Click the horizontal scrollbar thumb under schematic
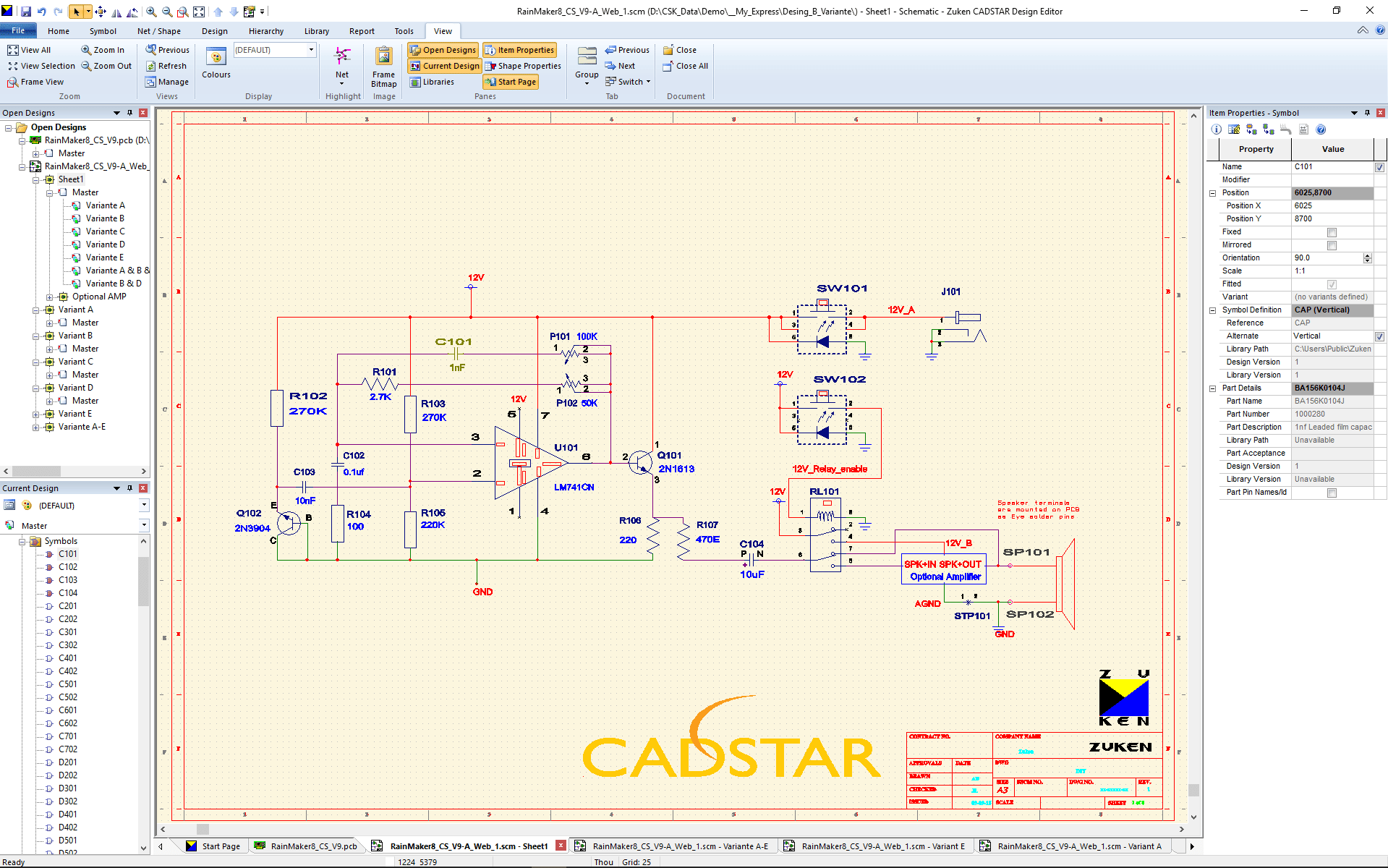Viewport: 1388px width, 868px height. pos(203,829)
